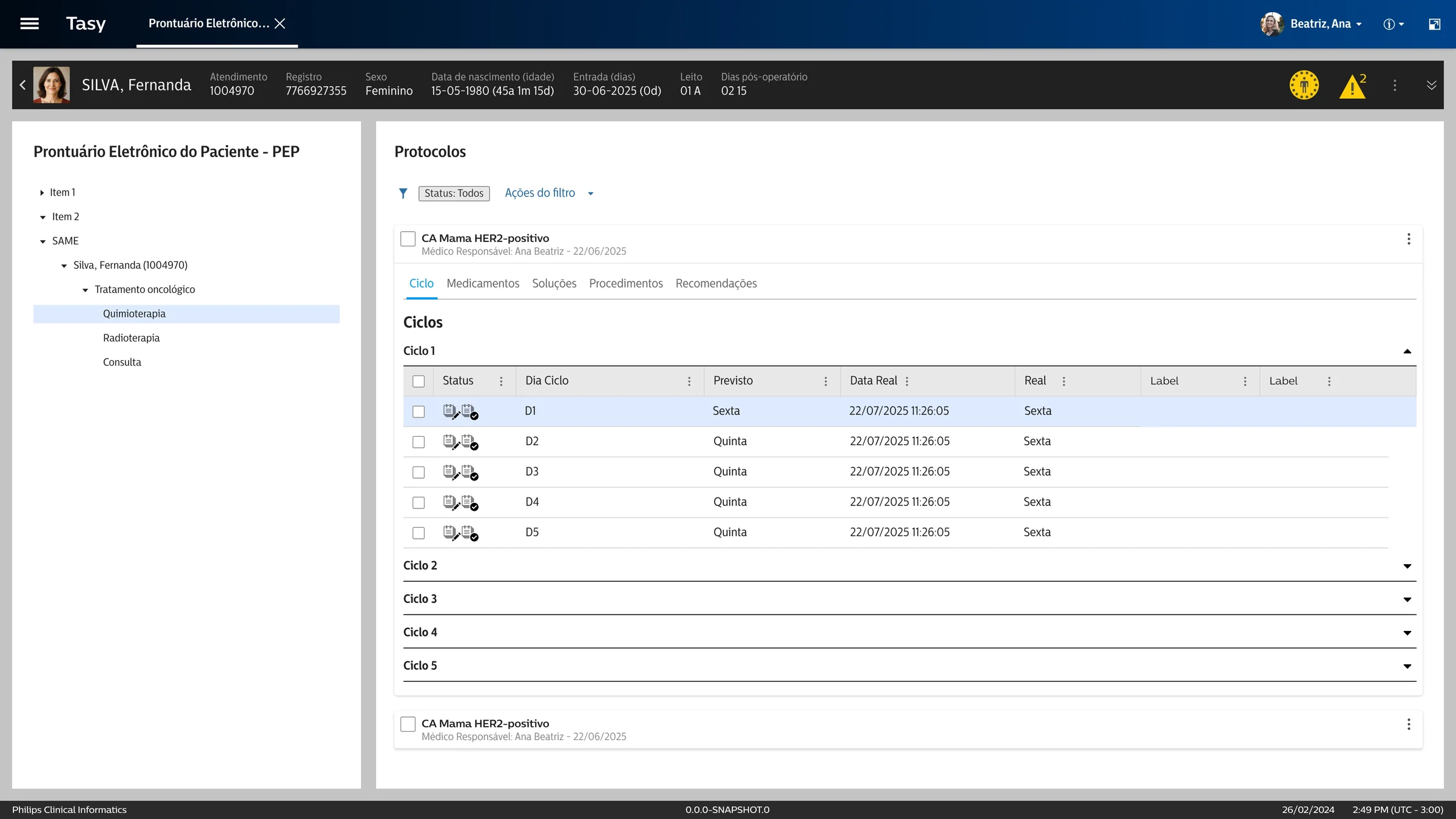Screen dimensions: 1456x819
Task: Switch to the Medicamentos tab
Action: click(483, 283)
